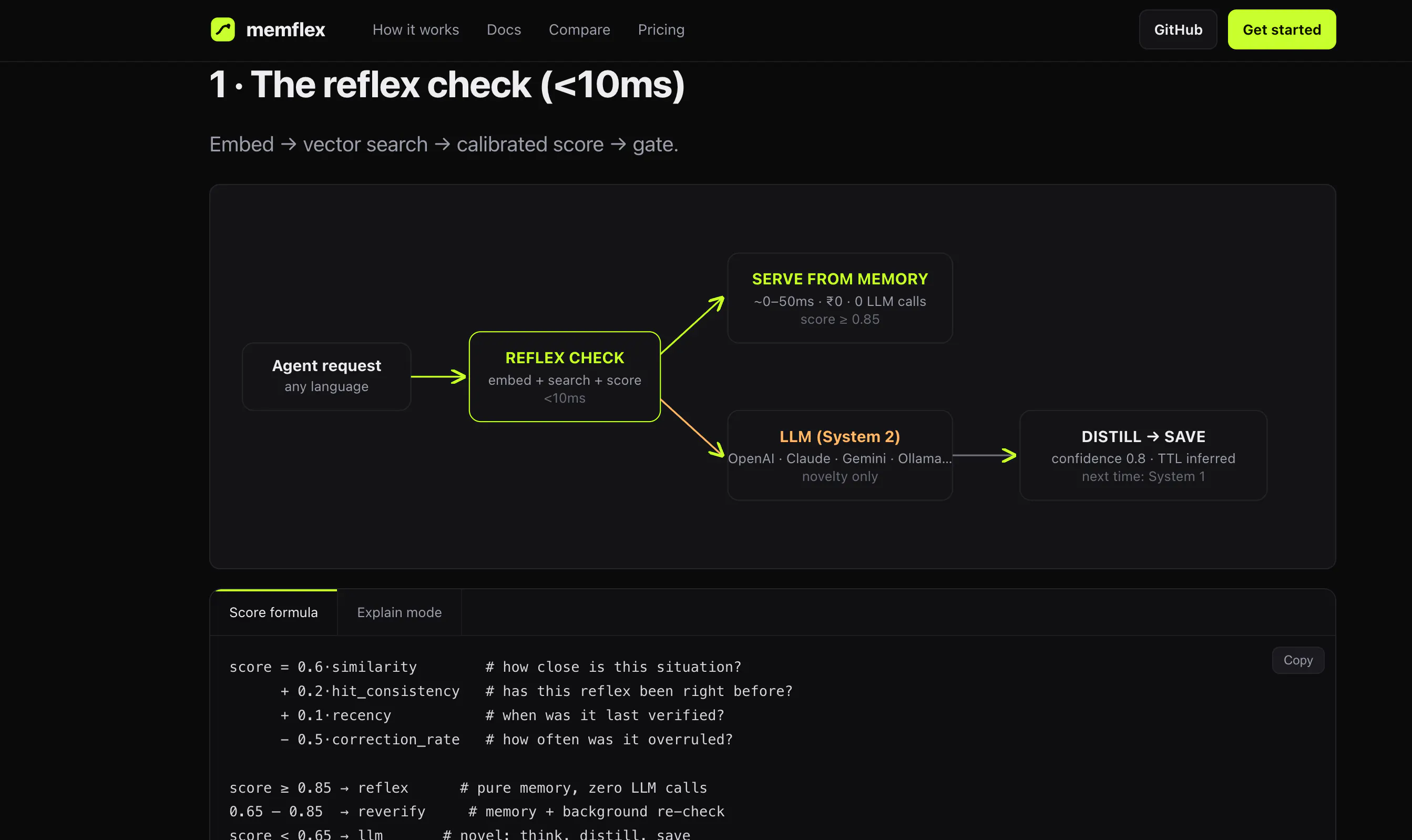This screenshot has height=840, width=1412.
Task: Select the Score formula tab
Action: point(273,612)
